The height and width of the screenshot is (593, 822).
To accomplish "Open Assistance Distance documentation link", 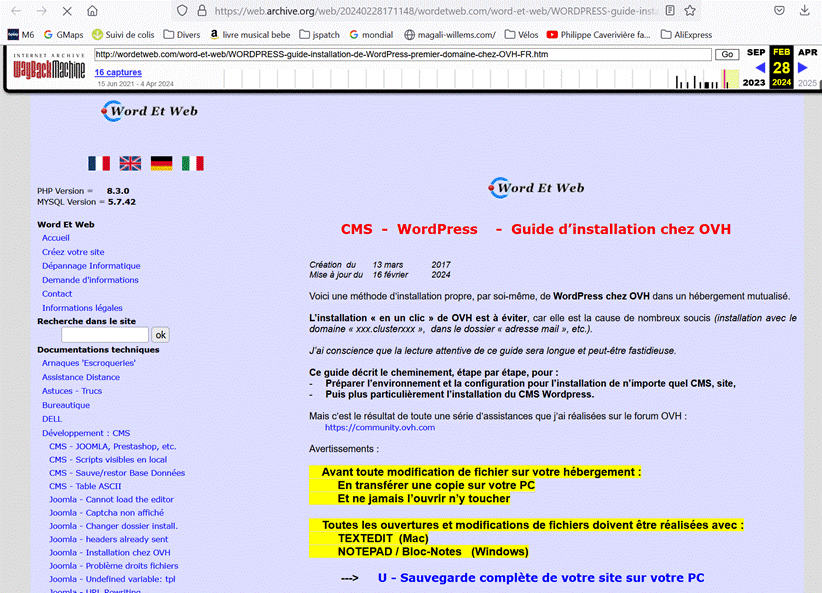I will coord(81,377).
